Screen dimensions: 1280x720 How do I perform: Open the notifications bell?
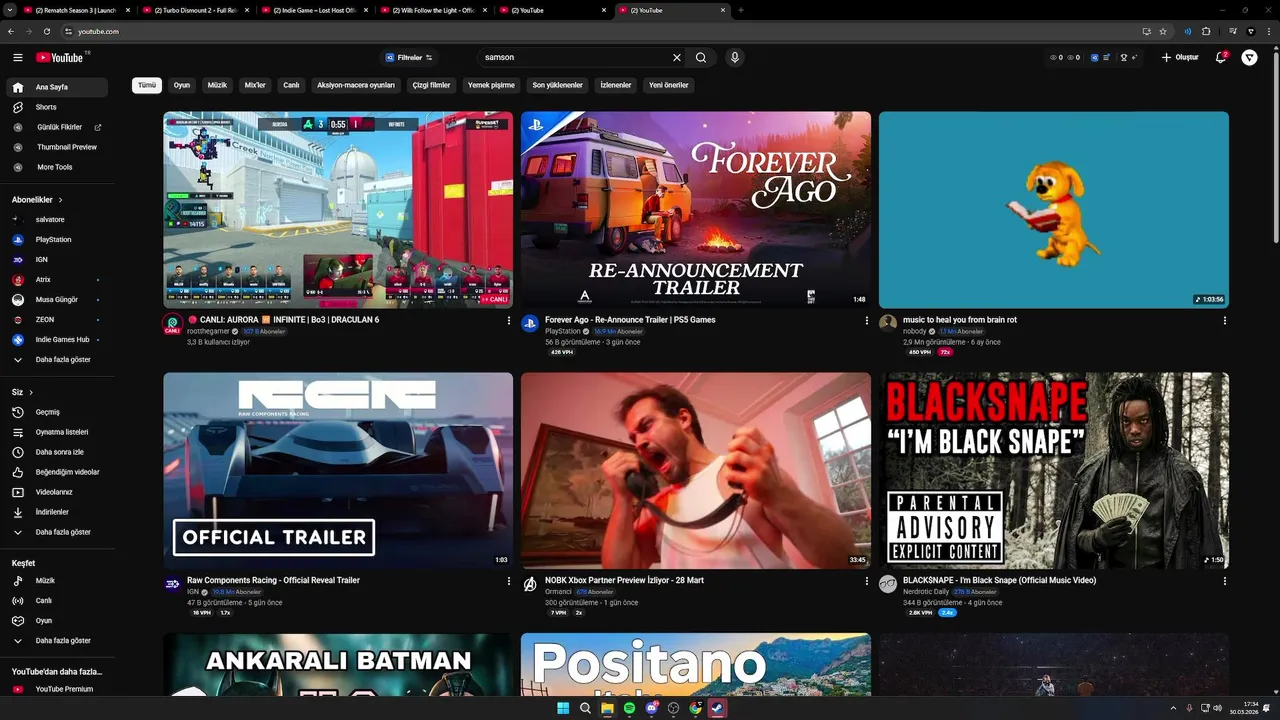point(1221,58)
